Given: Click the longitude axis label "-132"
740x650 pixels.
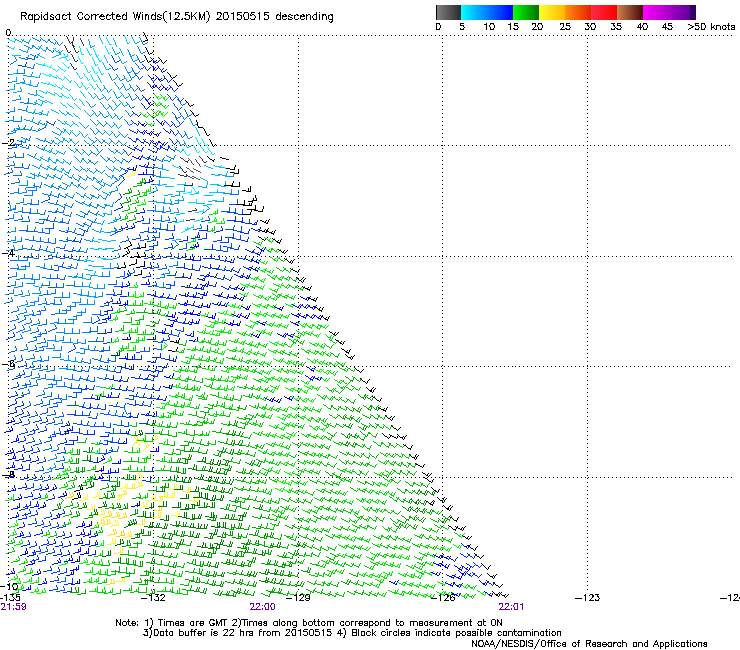Looking at the screenshot, I should pos(153,598).
